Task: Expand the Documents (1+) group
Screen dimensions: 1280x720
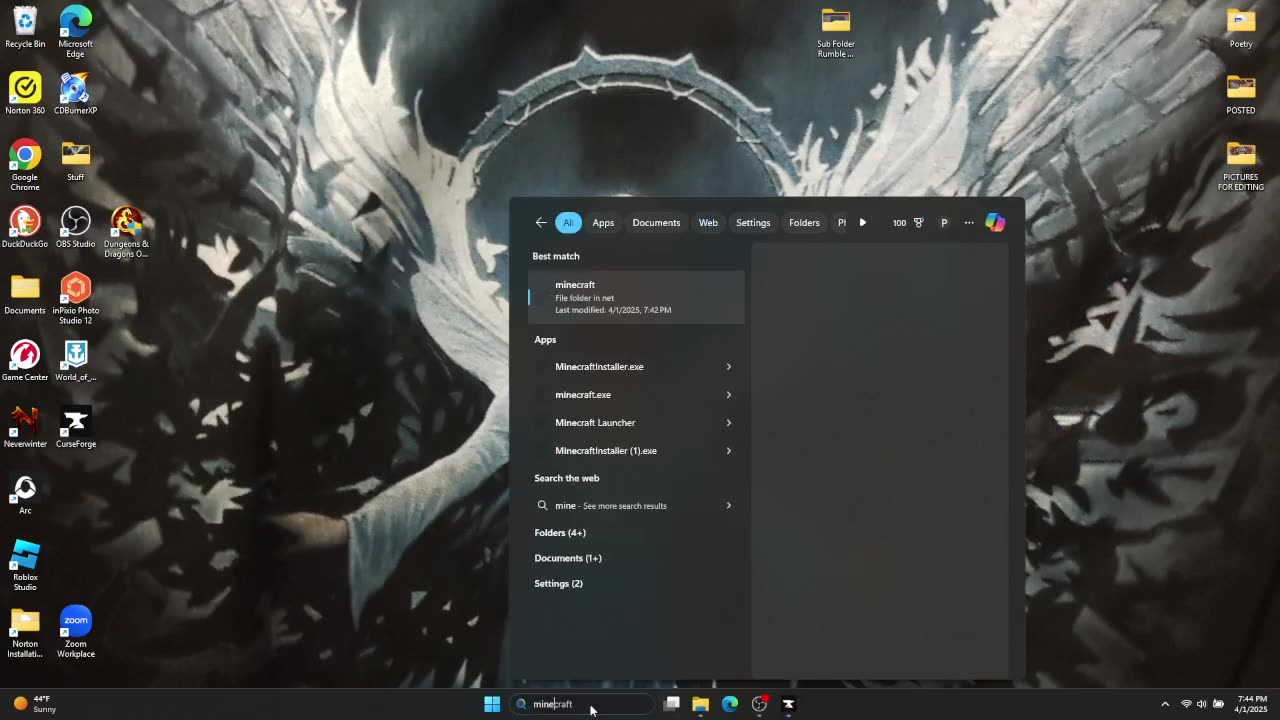Action: coord(568,558)
